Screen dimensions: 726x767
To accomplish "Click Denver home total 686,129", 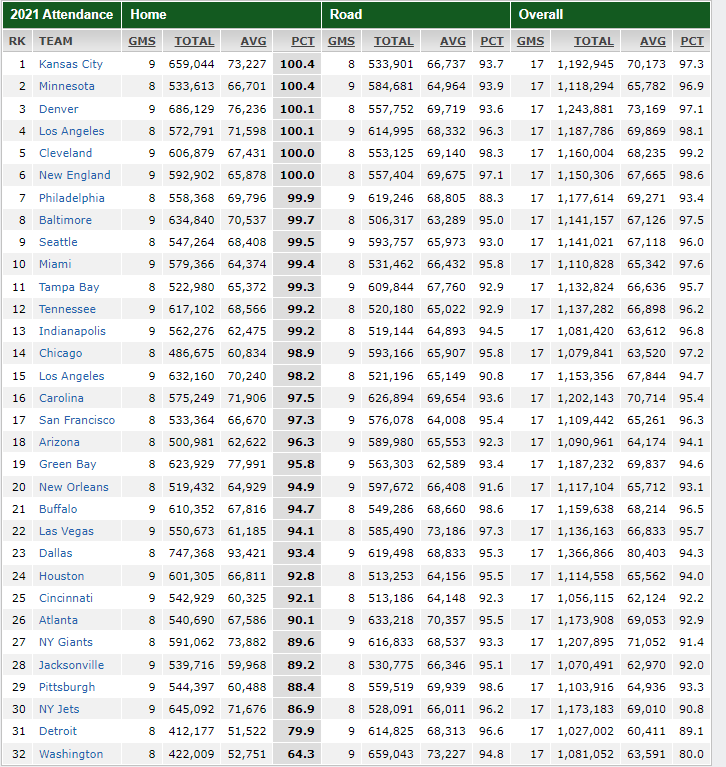I will (x=191, y=109).
